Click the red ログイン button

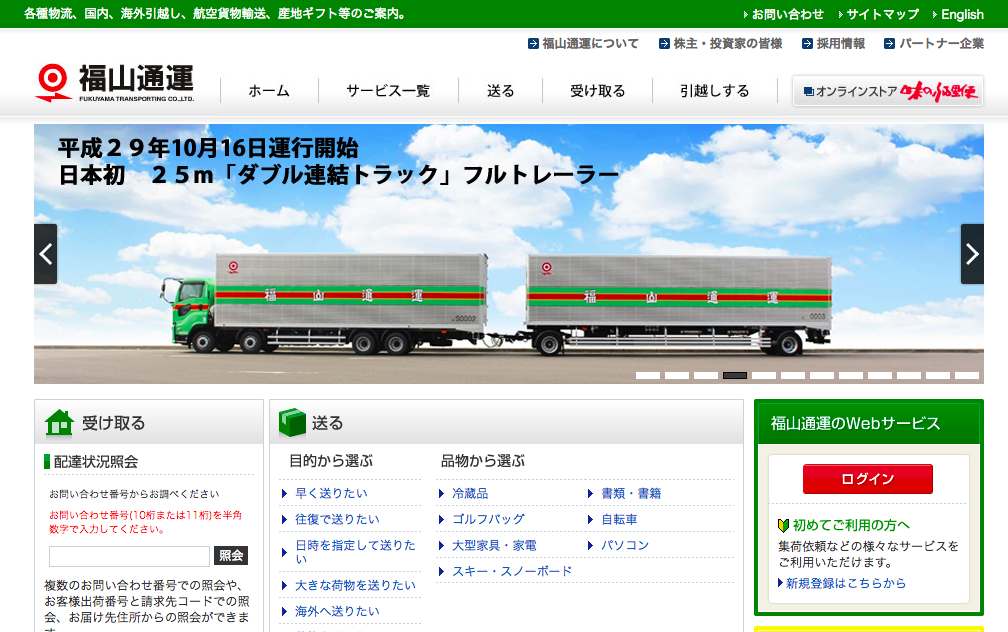click(x=868, y=479)
